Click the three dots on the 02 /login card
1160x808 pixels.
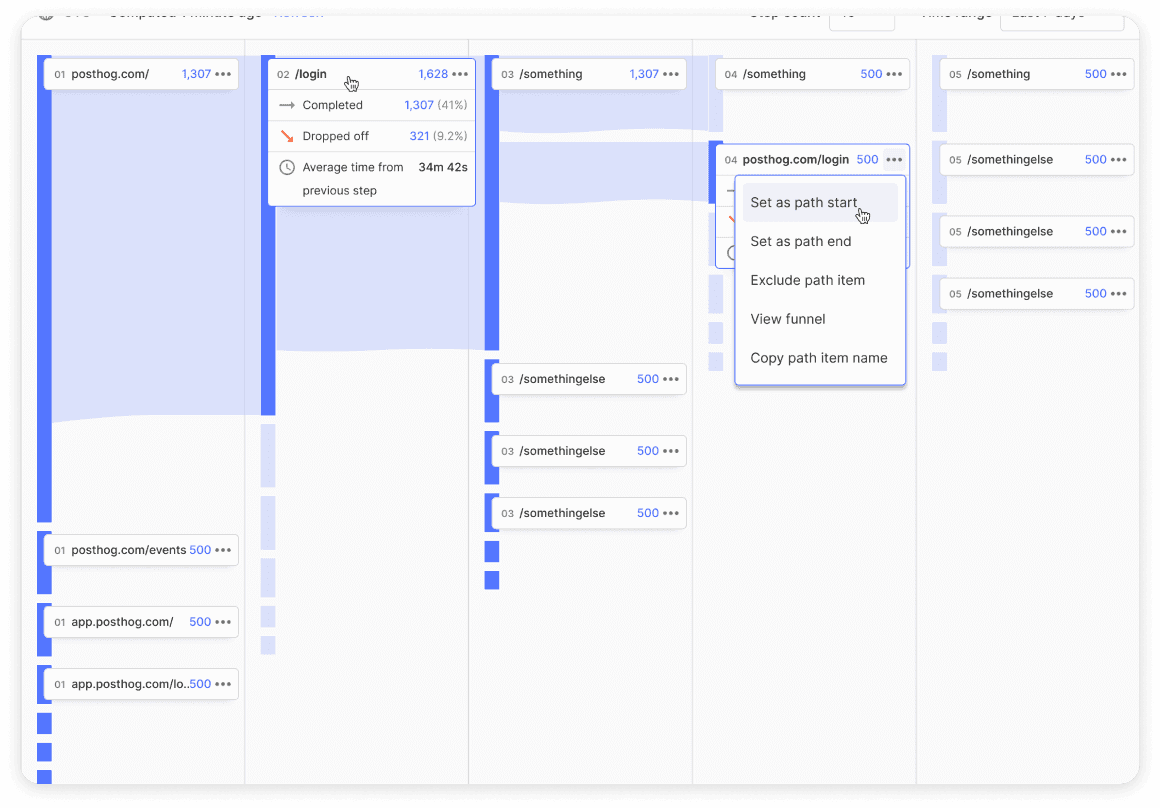tap(460, 74)
